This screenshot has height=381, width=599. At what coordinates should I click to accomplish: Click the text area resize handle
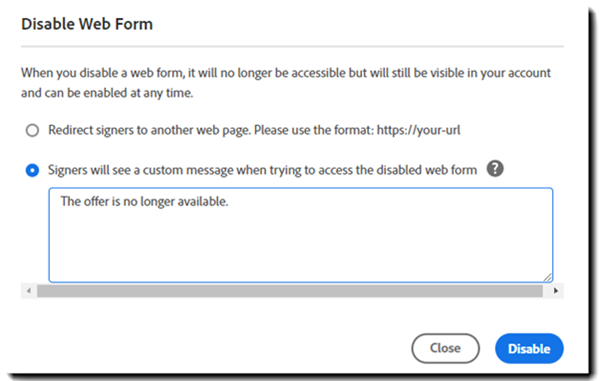[547, 277]
